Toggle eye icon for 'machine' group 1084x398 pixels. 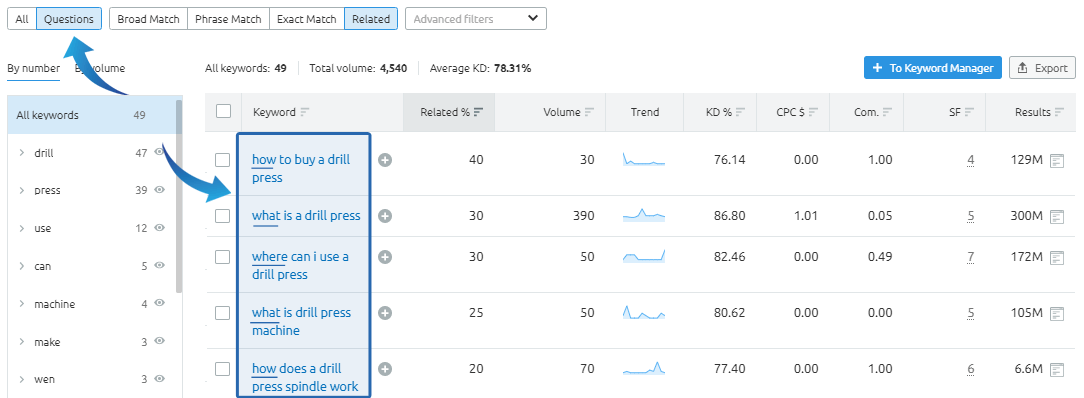coord(160,303)
